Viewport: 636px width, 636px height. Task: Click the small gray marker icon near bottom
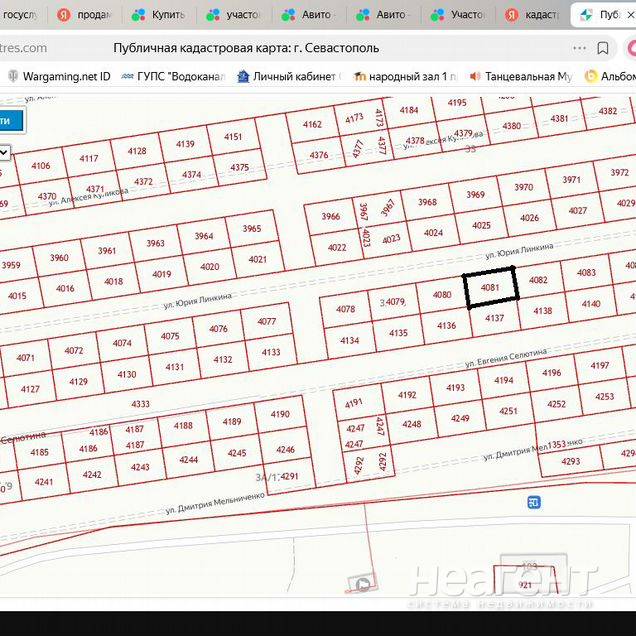(x=362, y=584)
